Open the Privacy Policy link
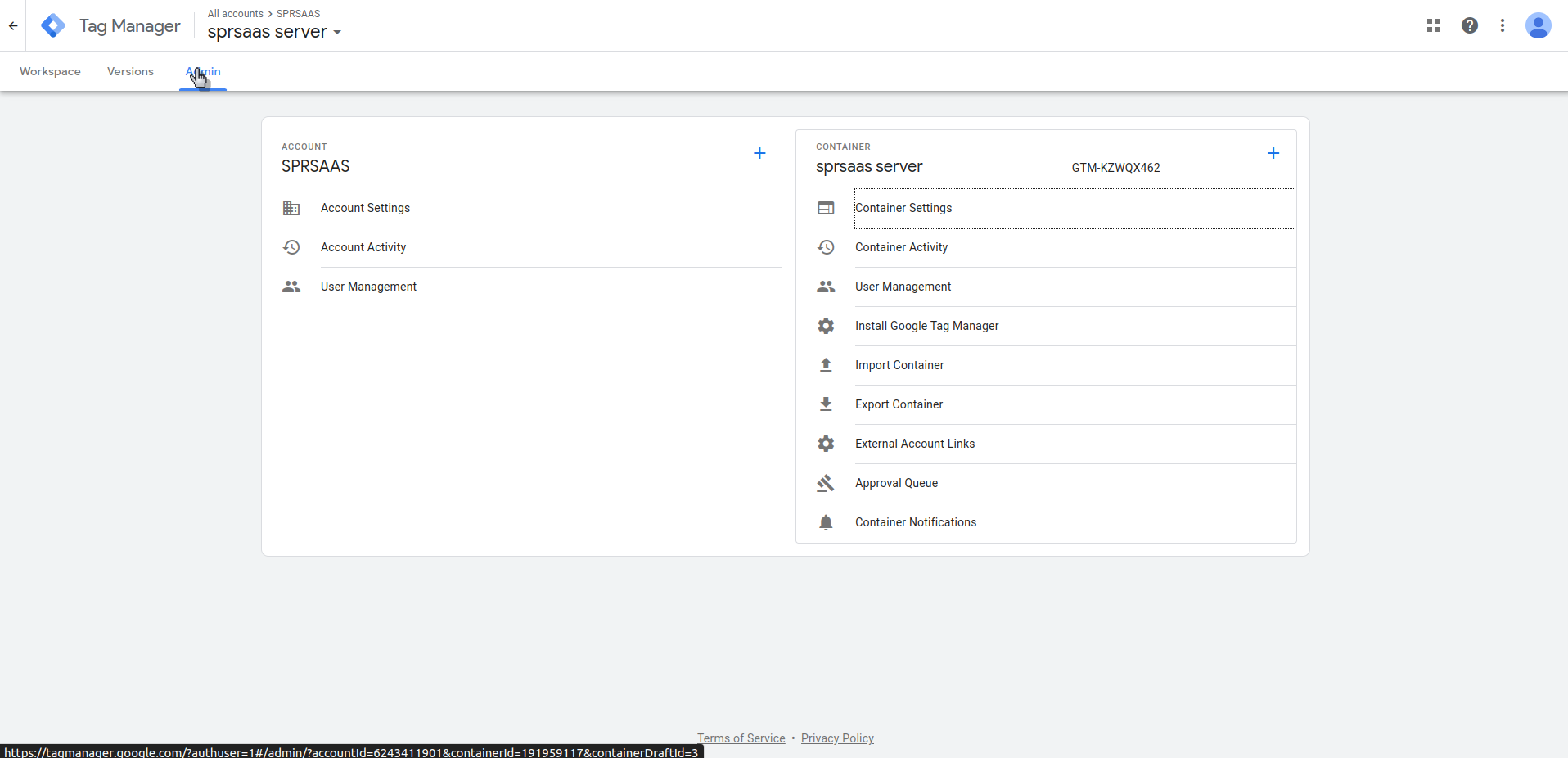This screenshot has width=1568, height=758. pyautogui.click(x=837, y=738)
